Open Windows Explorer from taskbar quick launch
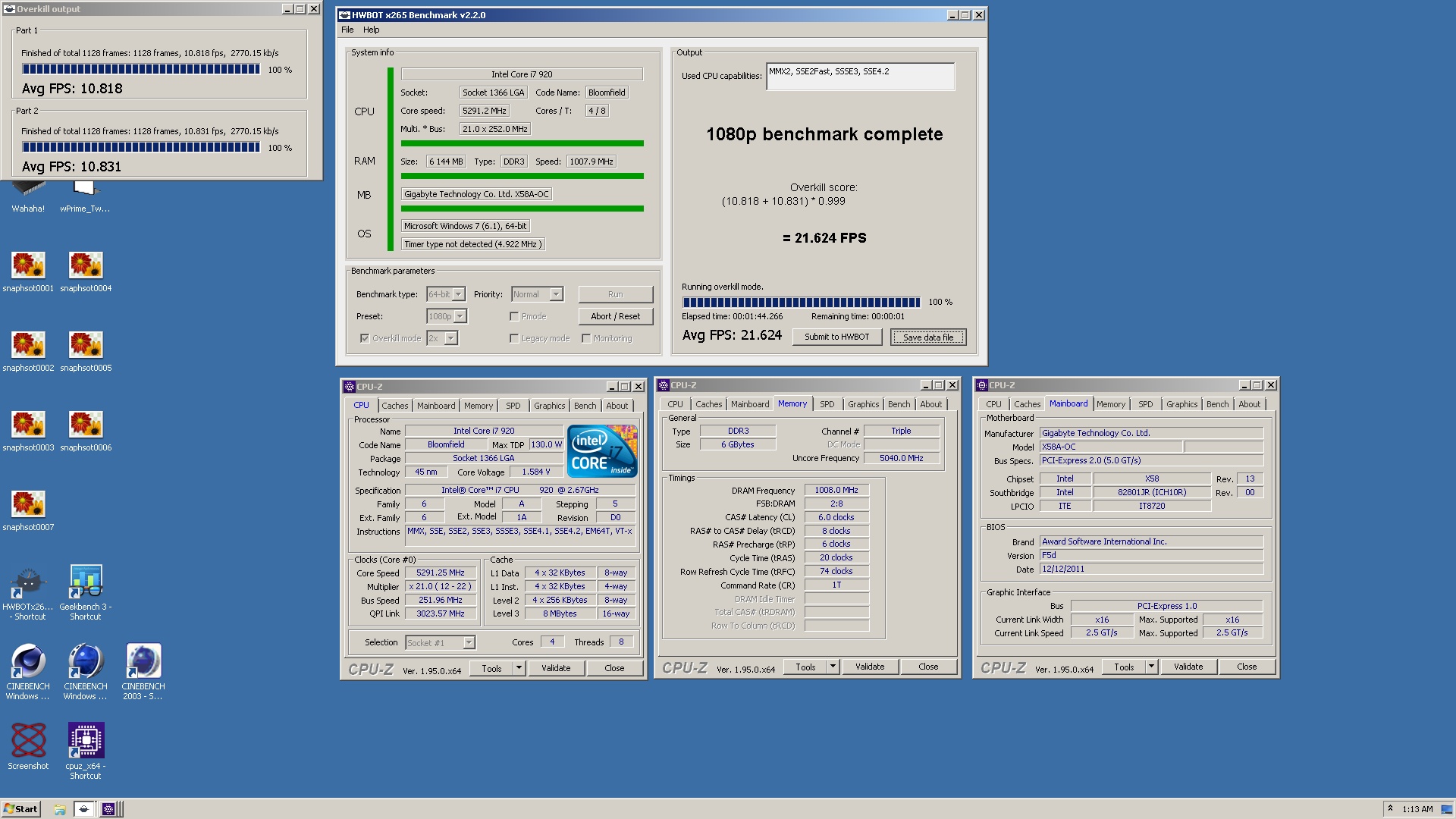 coord(59,809)
